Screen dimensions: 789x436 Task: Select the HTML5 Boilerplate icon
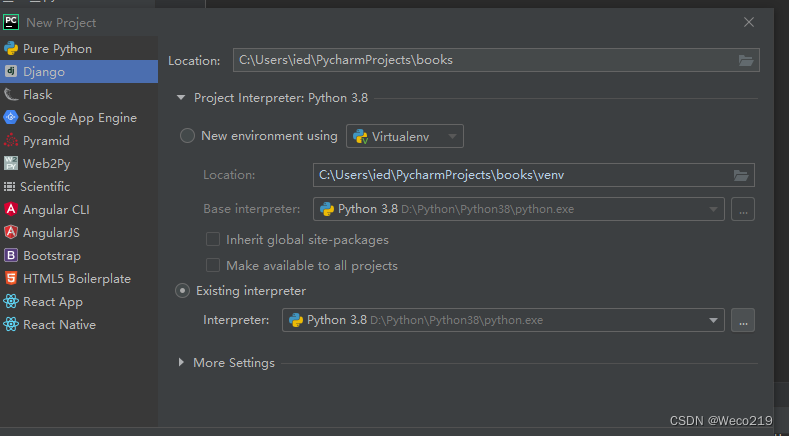[x=11, y=279]
